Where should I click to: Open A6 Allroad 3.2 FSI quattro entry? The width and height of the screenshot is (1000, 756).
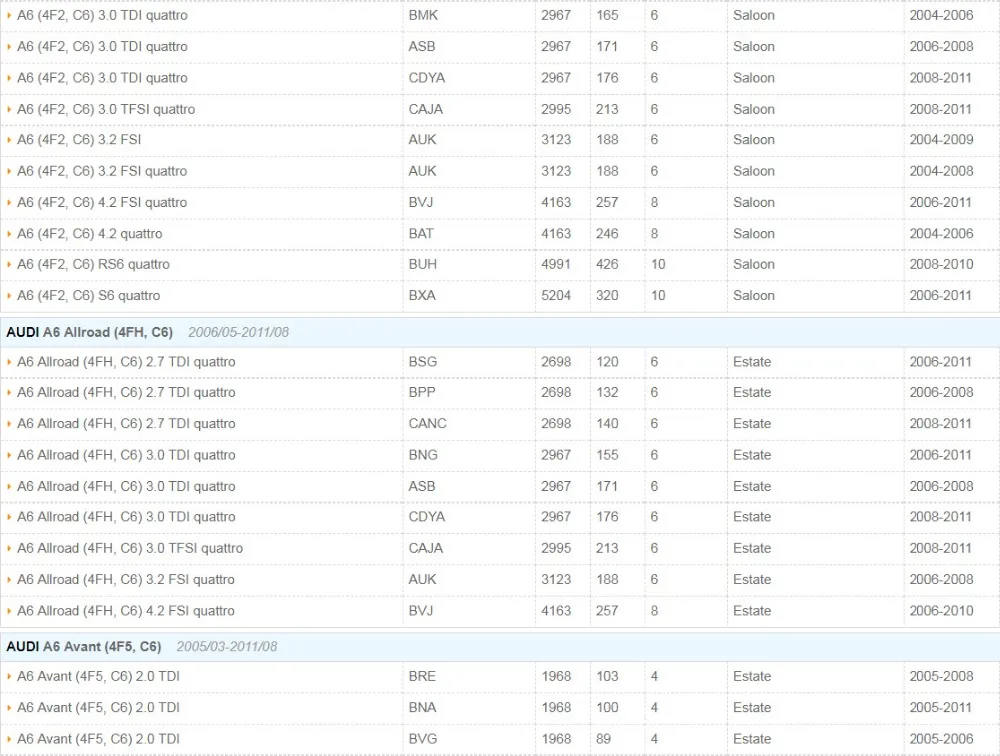[x=126, y=580]
